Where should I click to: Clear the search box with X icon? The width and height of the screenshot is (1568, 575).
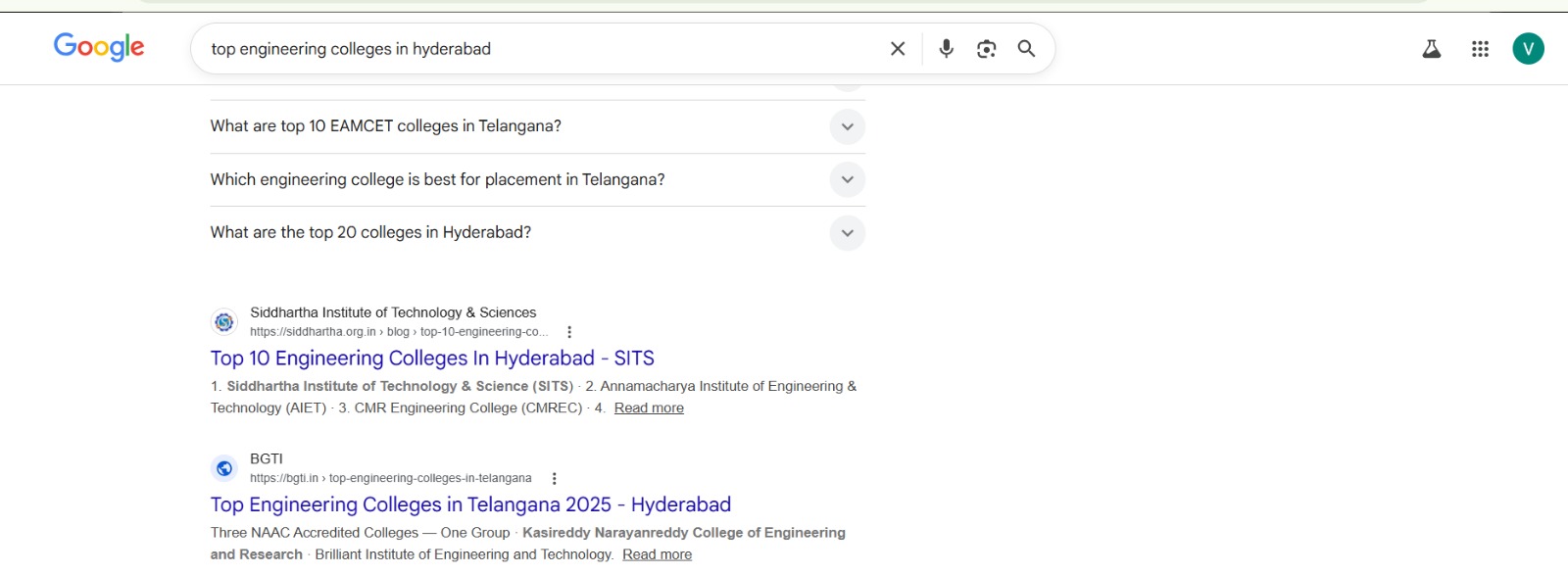click(898, 49)
